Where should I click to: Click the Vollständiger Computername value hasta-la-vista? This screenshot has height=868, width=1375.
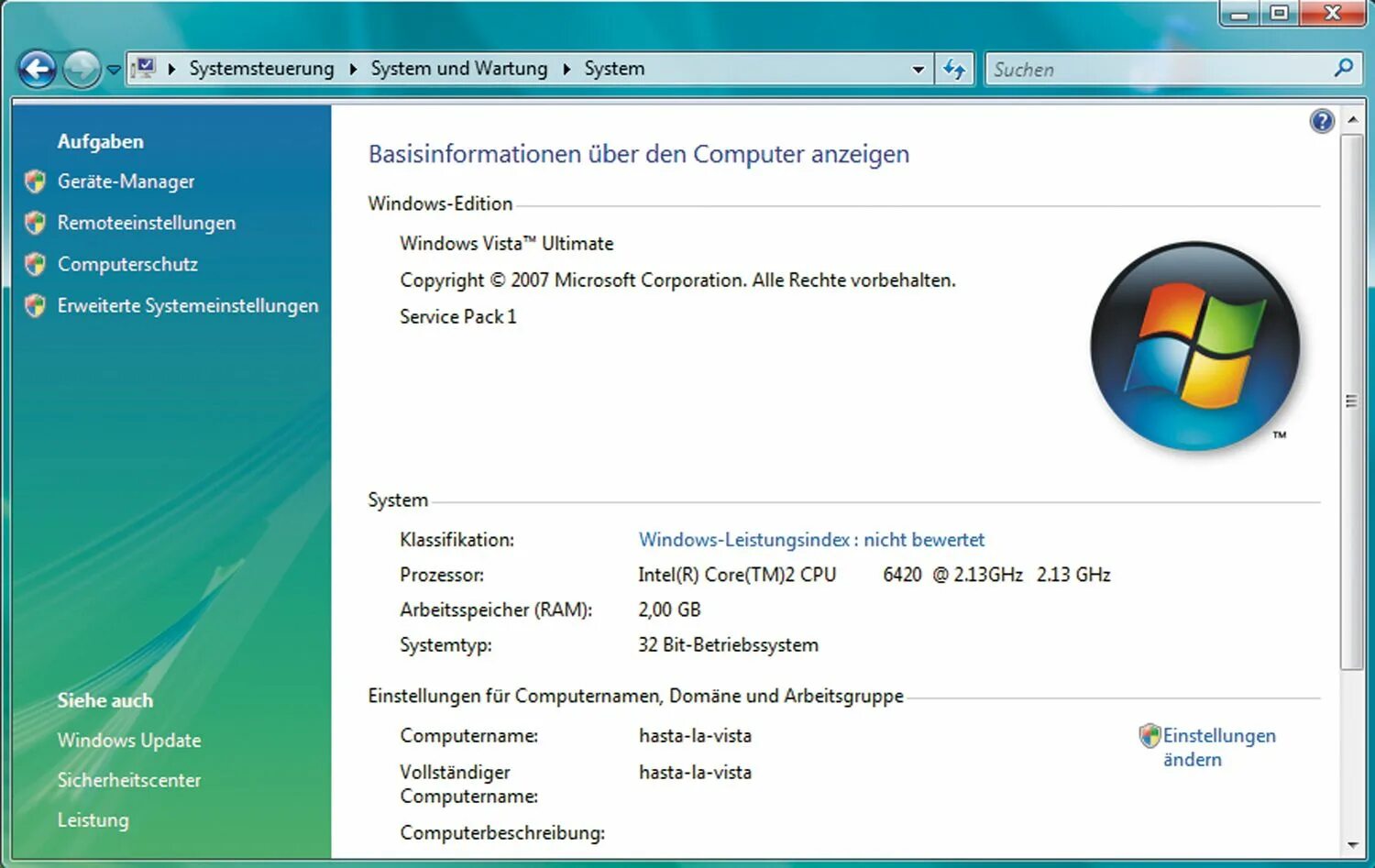click(695, 773)
